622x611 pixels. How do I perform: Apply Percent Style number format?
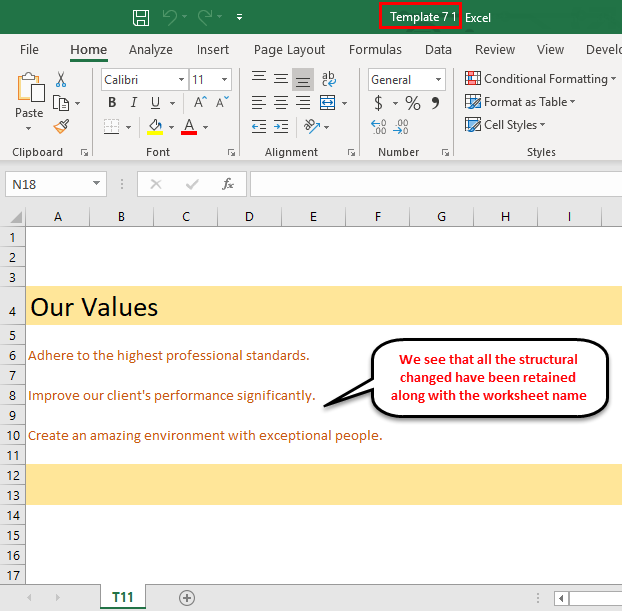click(x=412, y=102)
